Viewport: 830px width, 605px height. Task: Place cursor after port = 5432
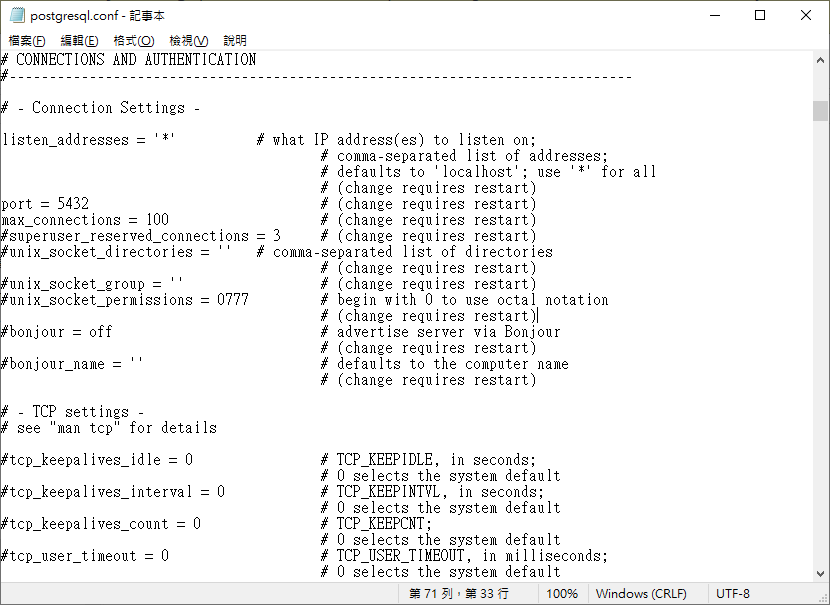(x=89, y=204)
